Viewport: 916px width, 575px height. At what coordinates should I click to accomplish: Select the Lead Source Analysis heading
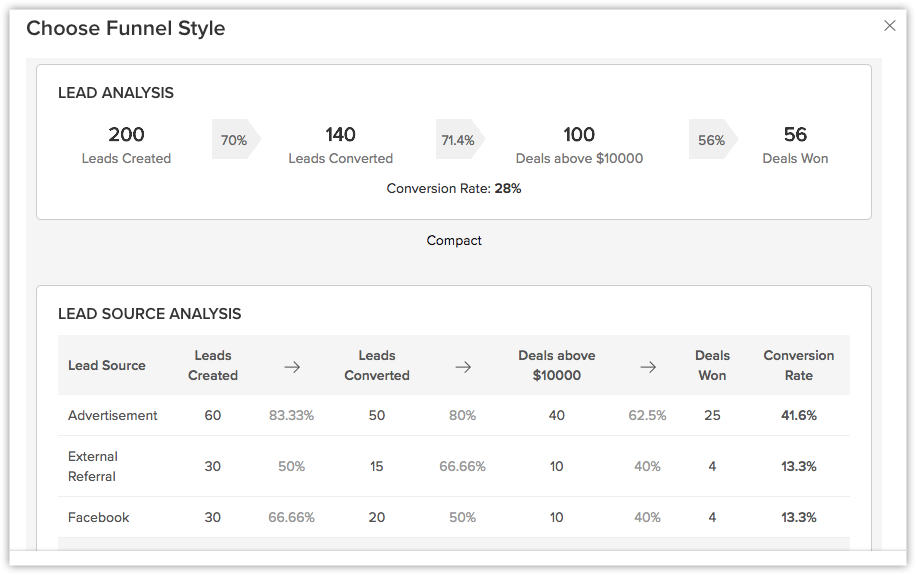pos(150,314)
